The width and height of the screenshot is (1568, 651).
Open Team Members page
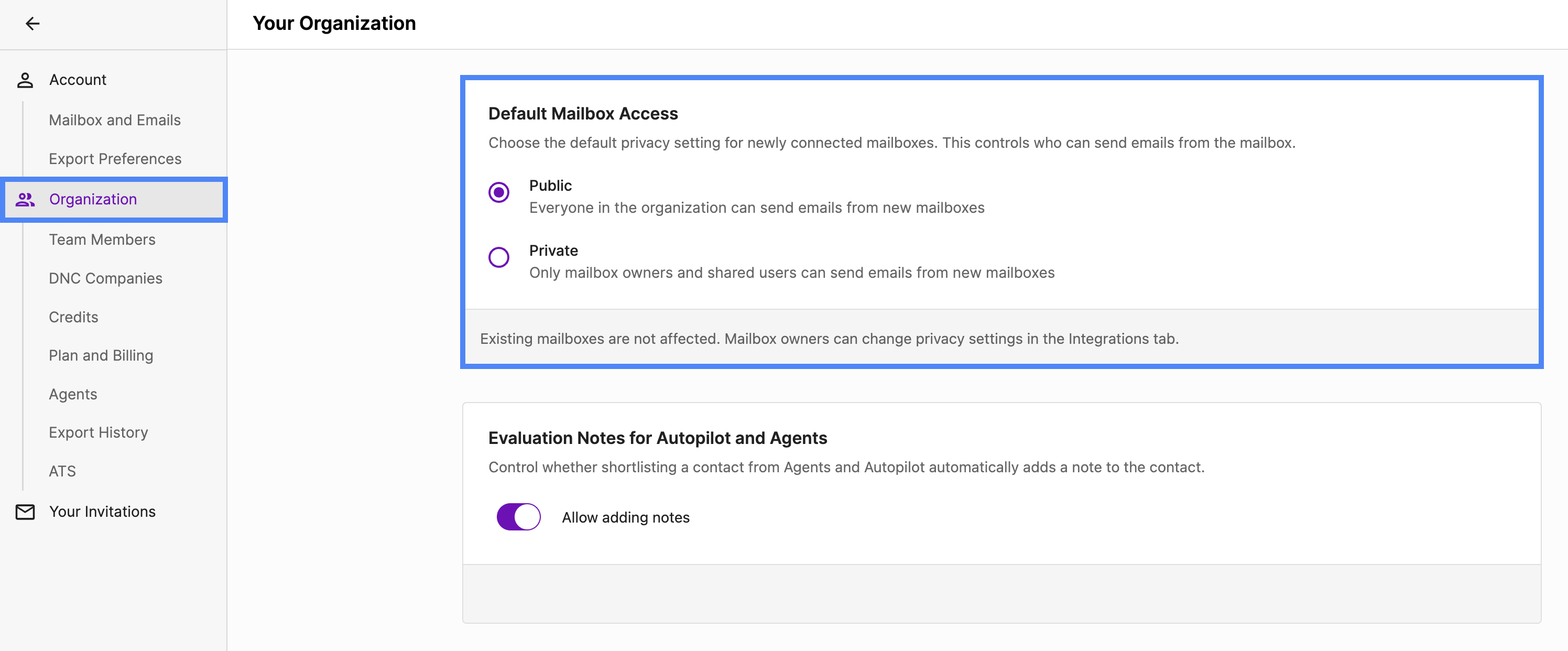tap(102, 240)
